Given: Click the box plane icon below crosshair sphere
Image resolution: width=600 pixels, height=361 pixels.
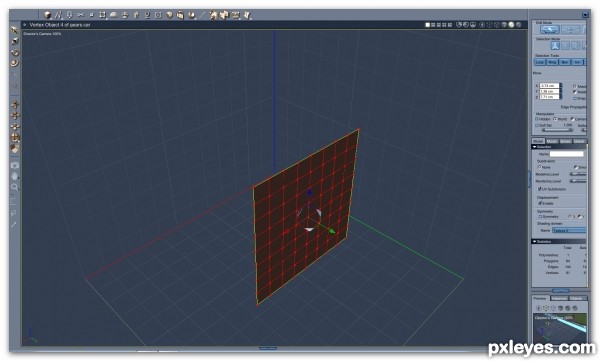Looking at the screenshot, I should (x=15, y=149).
